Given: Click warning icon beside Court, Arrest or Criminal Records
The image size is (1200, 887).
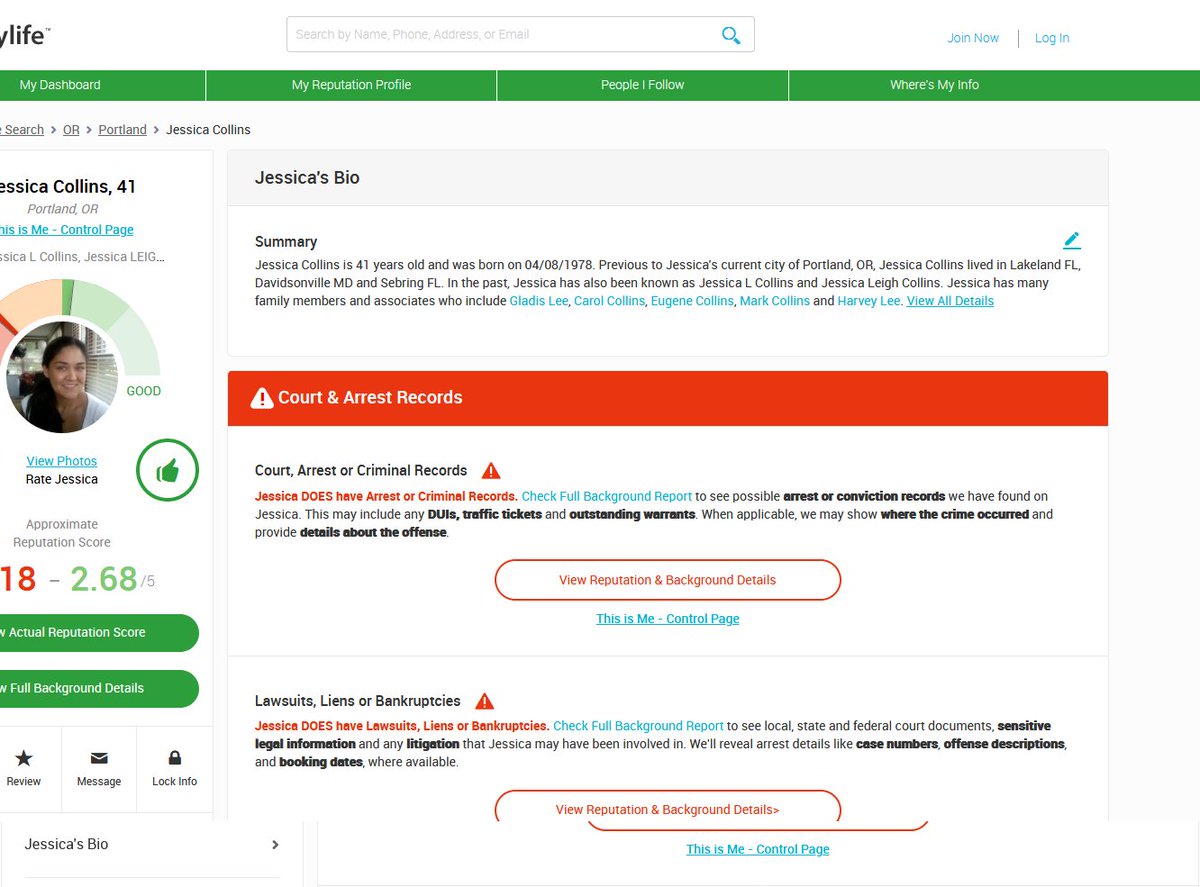Looking at the screenshot, I should pos(491,470).
